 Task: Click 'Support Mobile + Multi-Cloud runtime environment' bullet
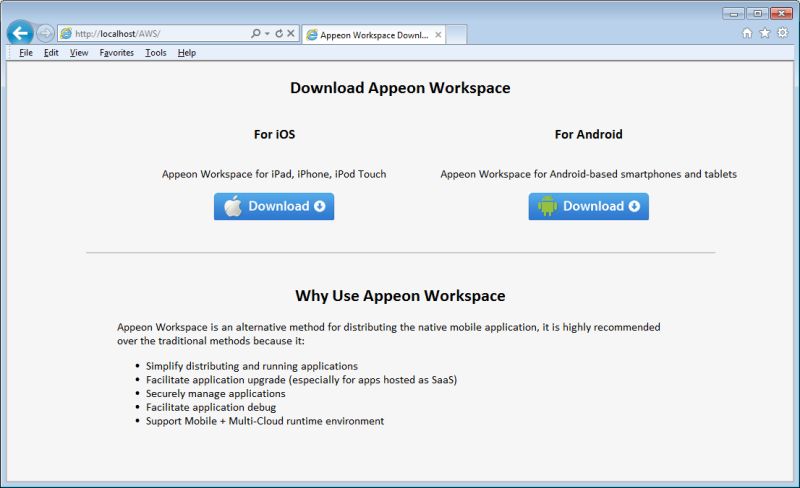point(265,421)
